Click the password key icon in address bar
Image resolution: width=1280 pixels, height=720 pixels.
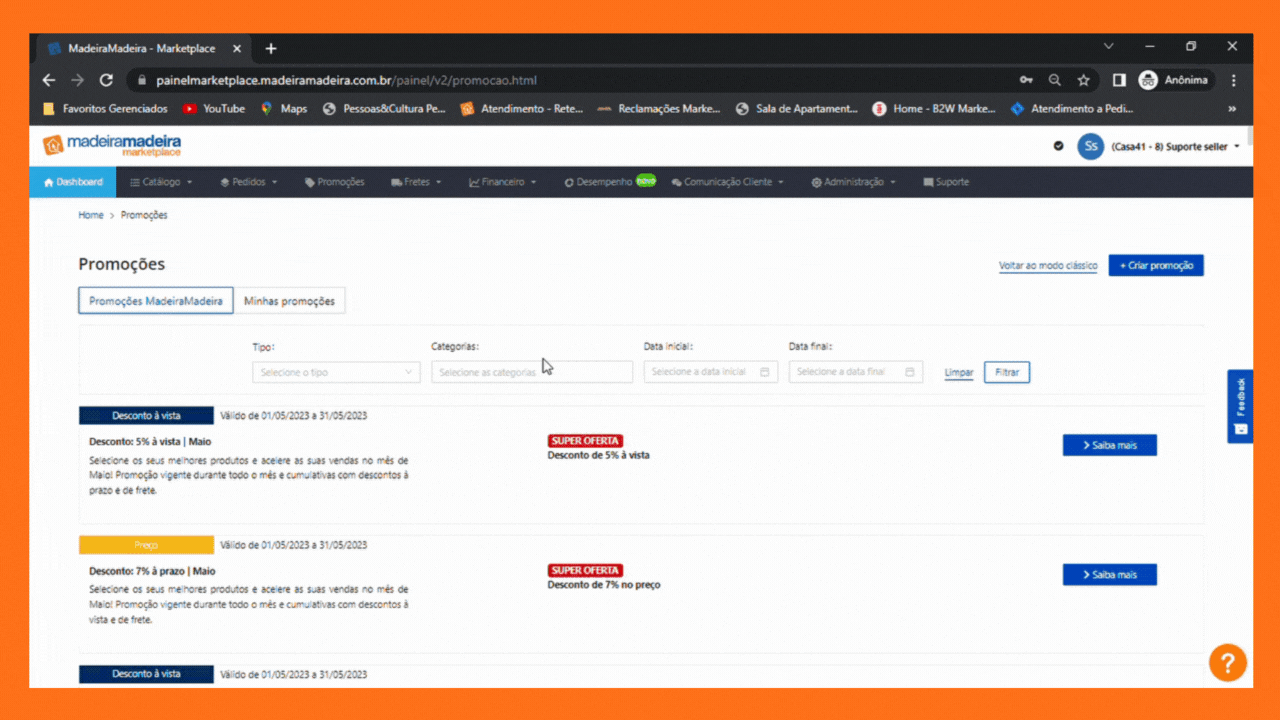(1026, 80)
